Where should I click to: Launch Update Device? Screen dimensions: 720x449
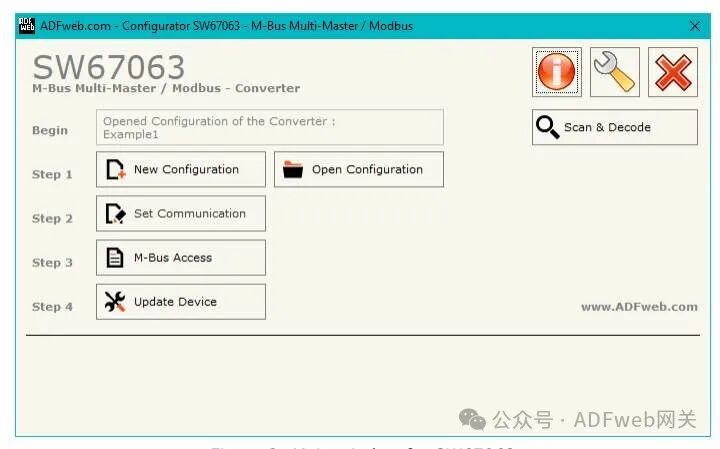pos(181,302)
